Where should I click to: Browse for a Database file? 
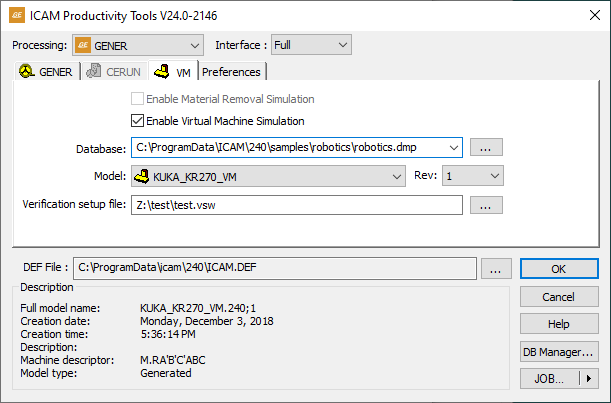486,147
